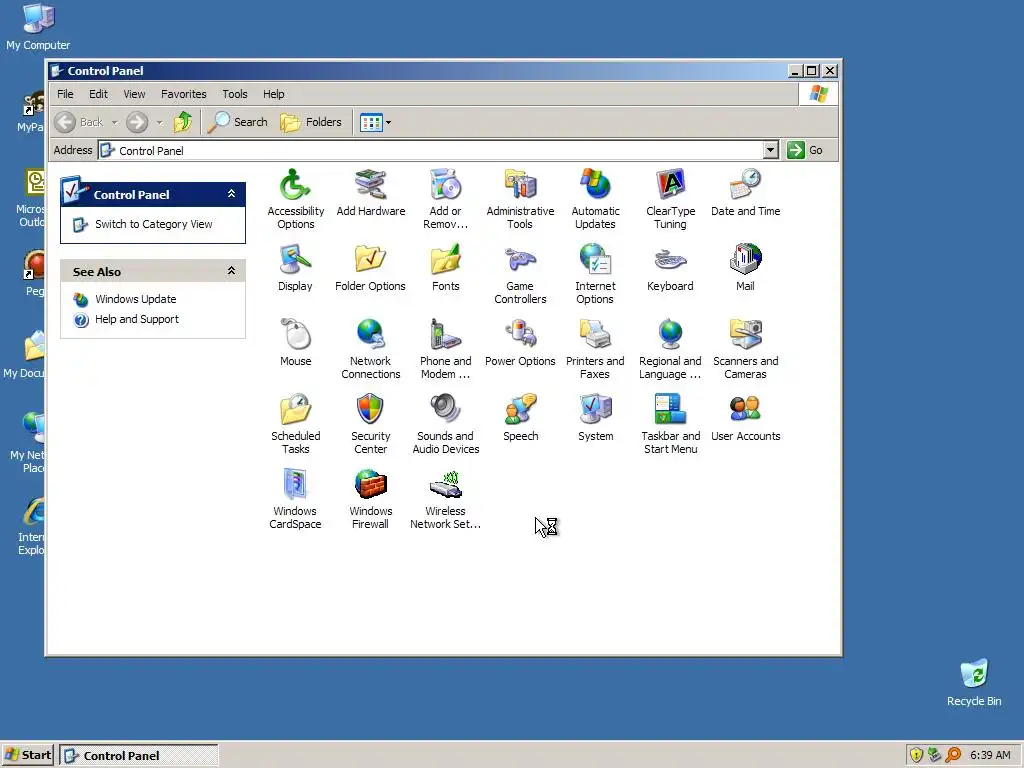Open the File menu

[65, 94]
